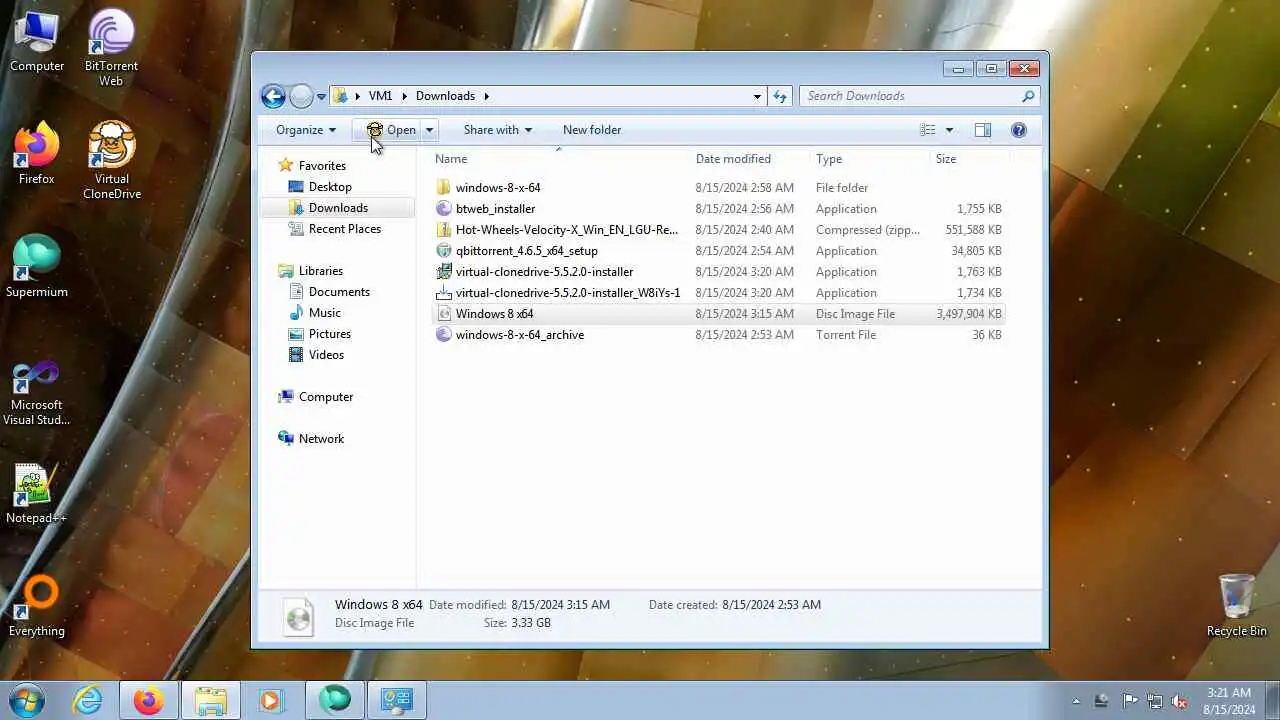Image resolution: width=1280 pixels, height=720 pixels.
Task: Select the windows-8-x-64 folder
Action: click(x=498, y=188)
